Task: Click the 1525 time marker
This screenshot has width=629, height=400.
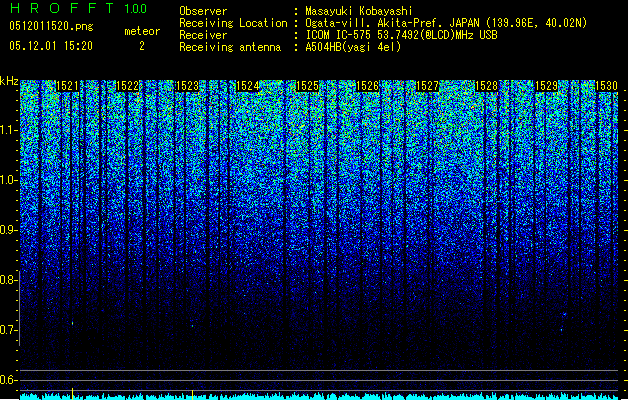Action: click(x=307, y=86)
